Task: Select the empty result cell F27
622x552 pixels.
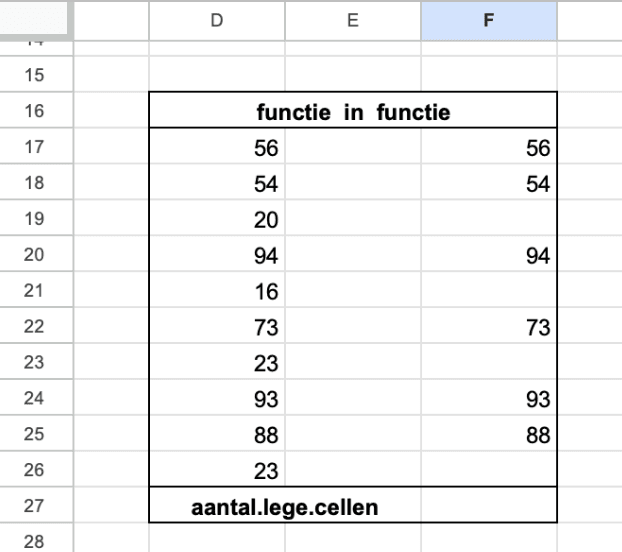Action: tap(488, 507)
